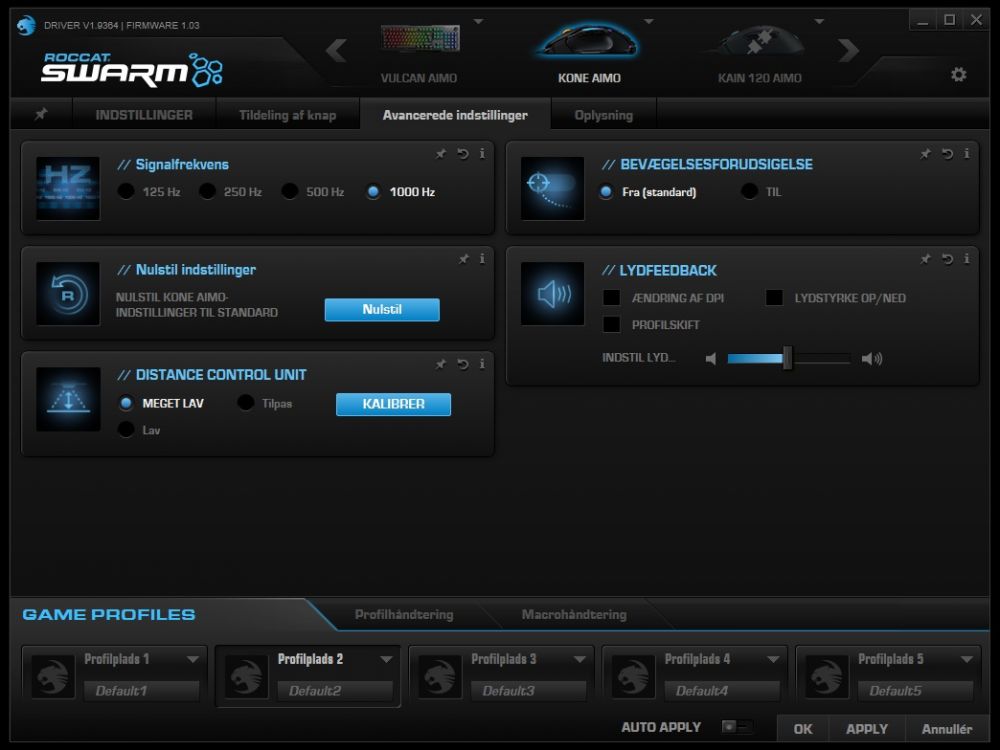
Task: Enable Lydstyrke op/ned sound feedback
Action: click(x=774, y=298)
